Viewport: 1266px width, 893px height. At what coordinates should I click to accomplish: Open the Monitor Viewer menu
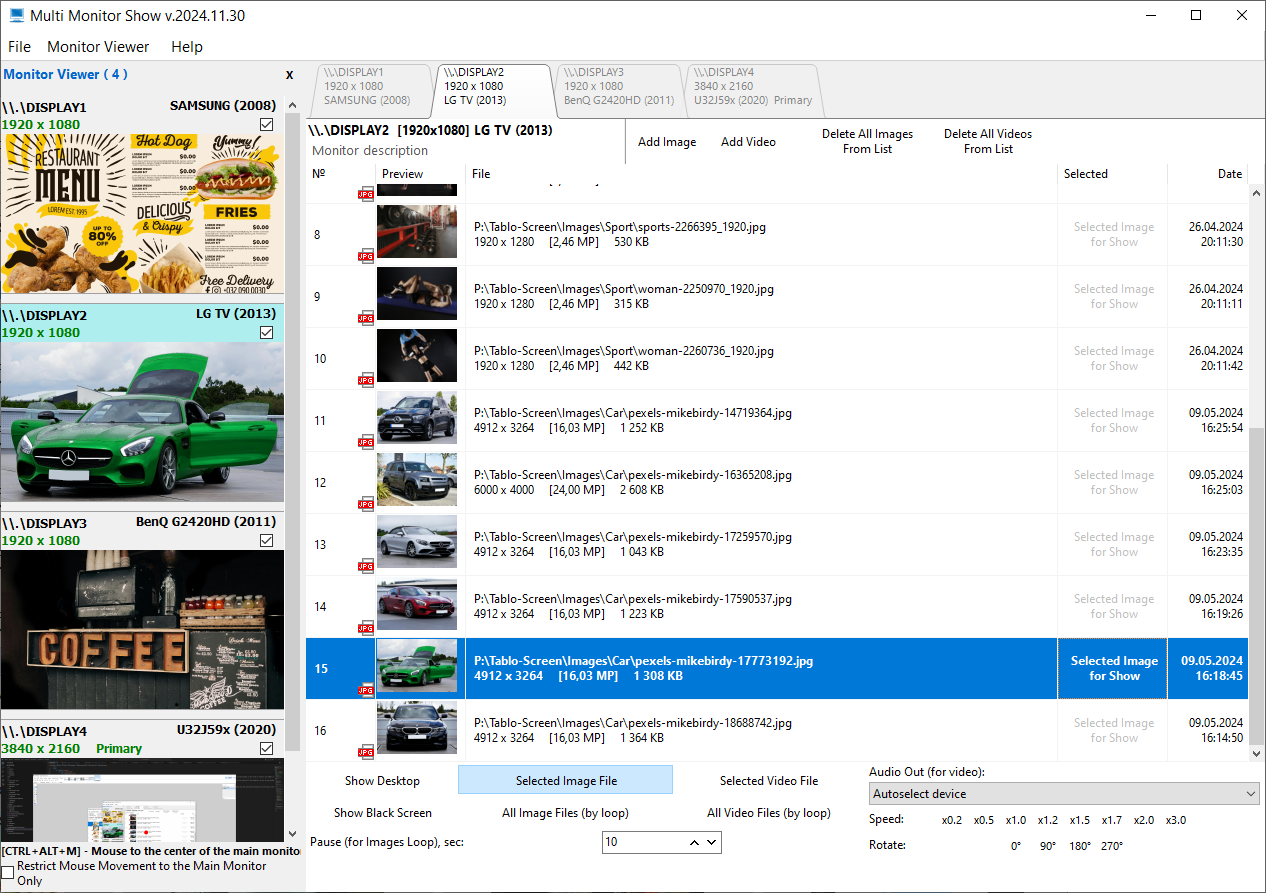[x=98, y=47]
